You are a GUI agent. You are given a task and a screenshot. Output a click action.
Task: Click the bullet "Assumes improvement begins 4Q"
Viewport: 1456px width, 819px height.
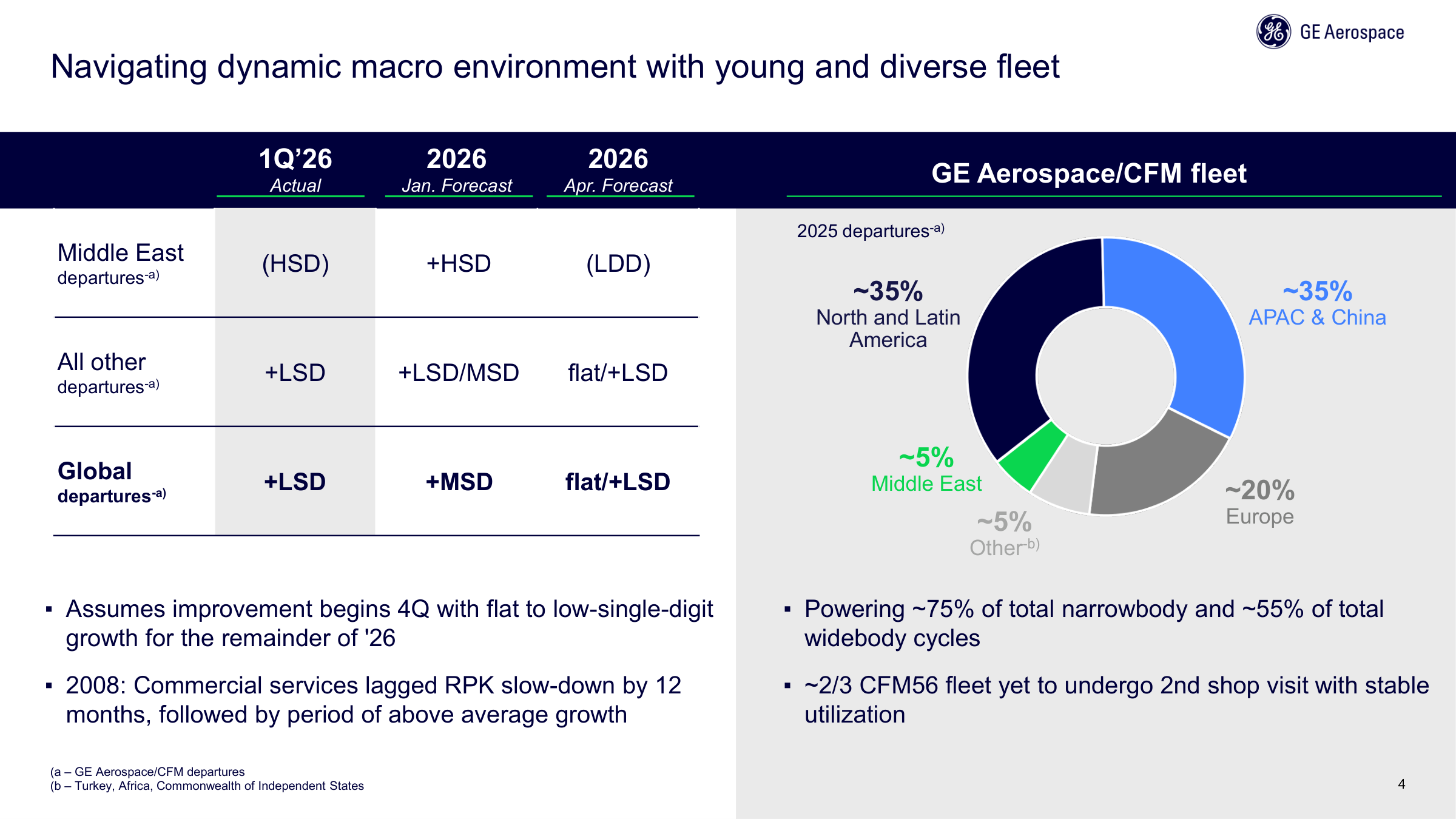389,623
